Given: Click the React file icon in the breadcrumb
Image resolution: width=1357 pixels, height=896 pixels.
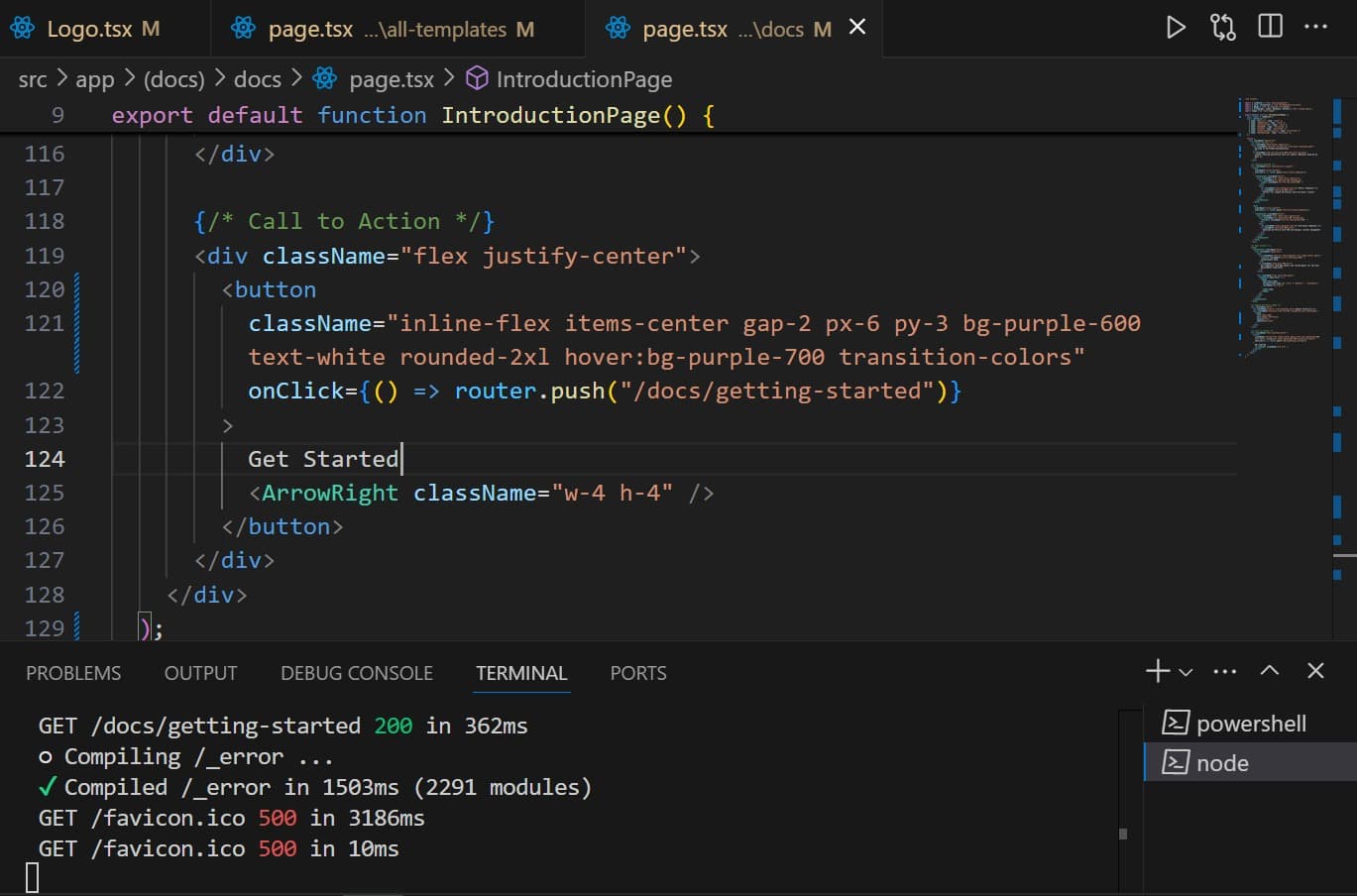Looking at the screenshot, I should pyautogui.click(x=324, y=78).
